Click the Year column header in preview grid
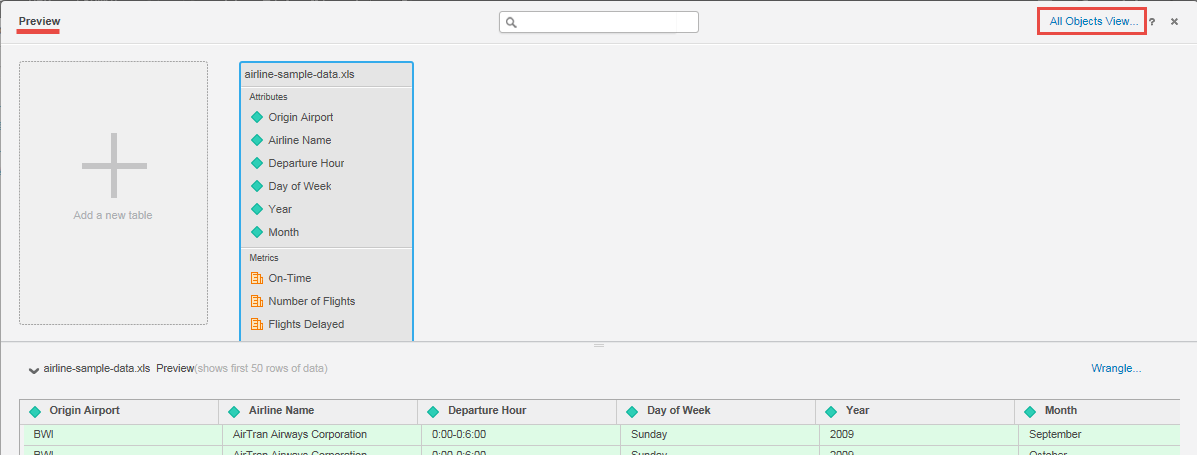Screen dimensions: 1197x455 pyautogui.click(x=857, y=410)
